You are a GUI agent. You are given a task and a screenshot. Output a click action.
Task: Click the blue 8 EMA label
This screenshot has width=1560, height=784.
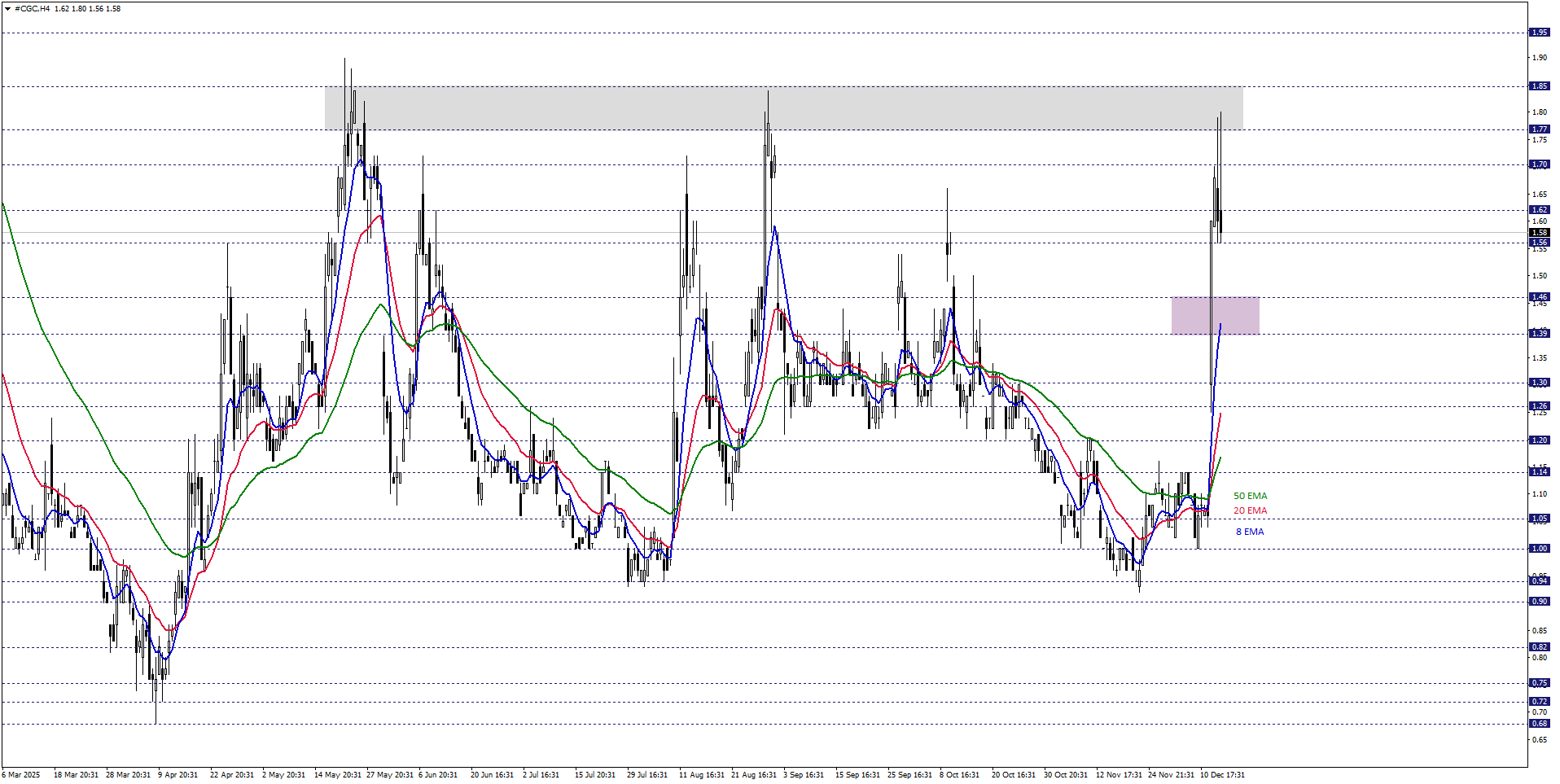click(x=1250, y=532)
